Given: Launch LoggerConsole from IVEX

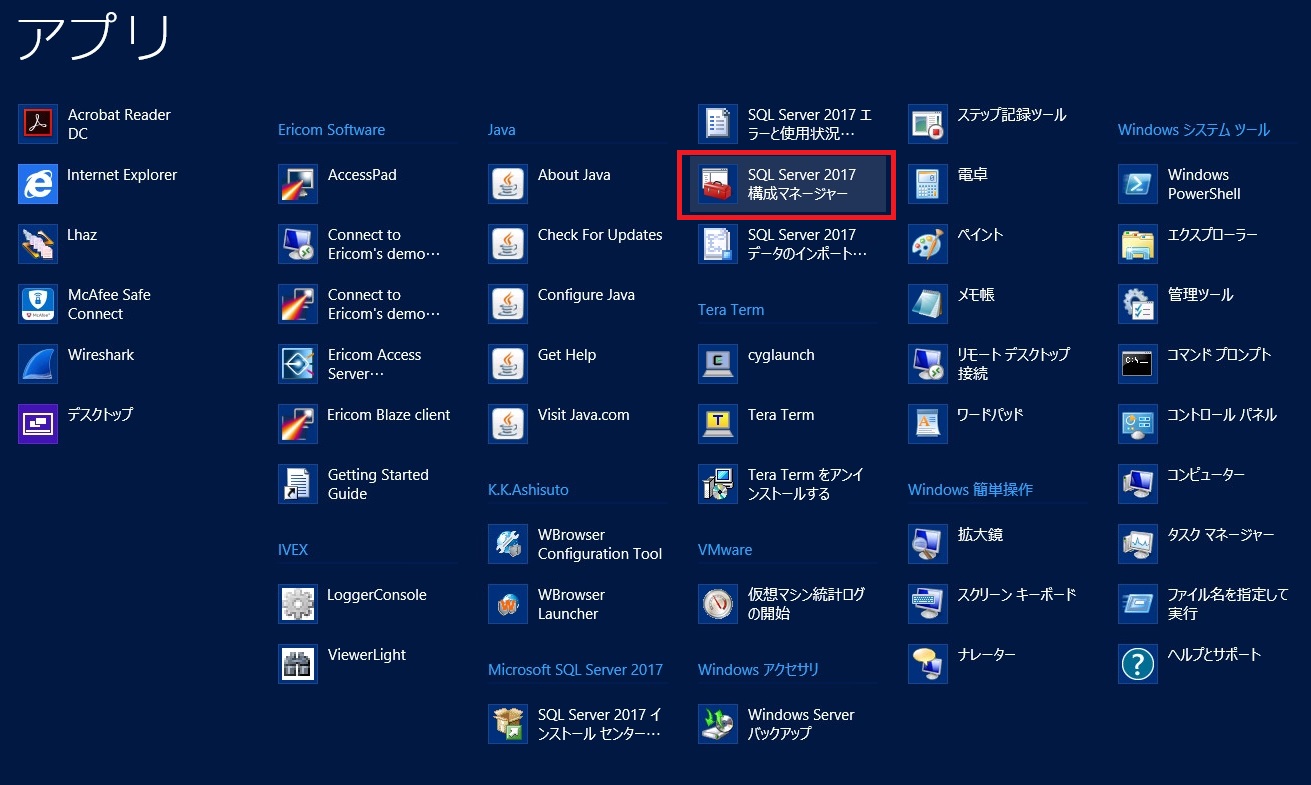Looking at the screenshot, I should pyautogui.click(x=376, y=595).
